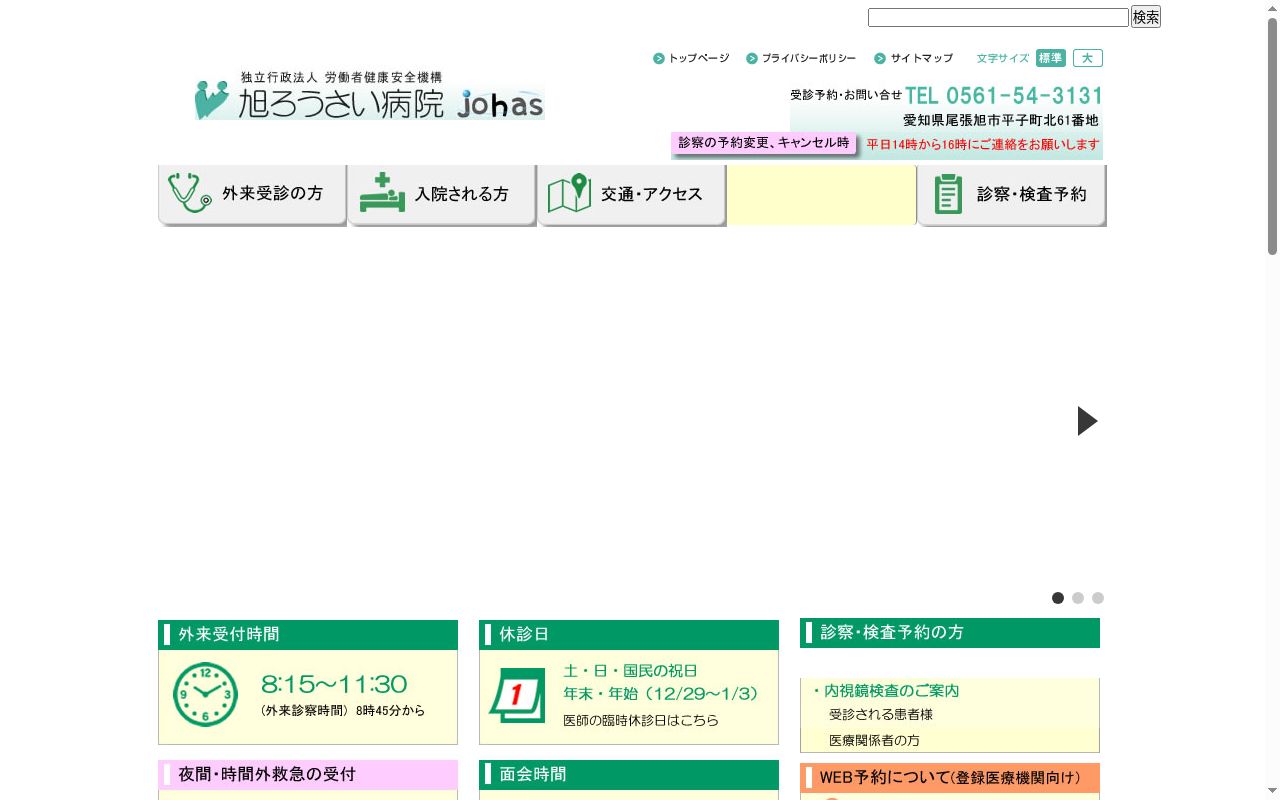Open 受診される患者様 link
This screenshot has height=800, width=1280.
tap(881, 714)
